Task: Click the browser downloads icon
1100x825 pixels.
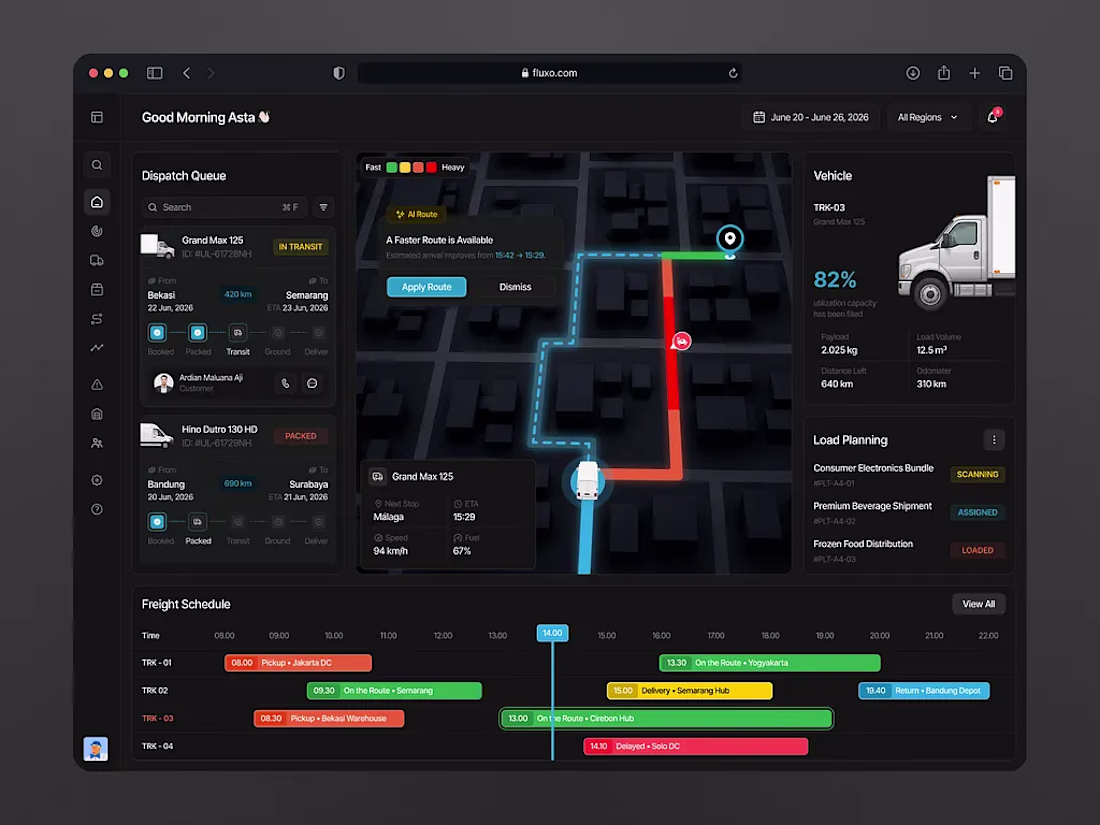Action: tap(913, 73)
